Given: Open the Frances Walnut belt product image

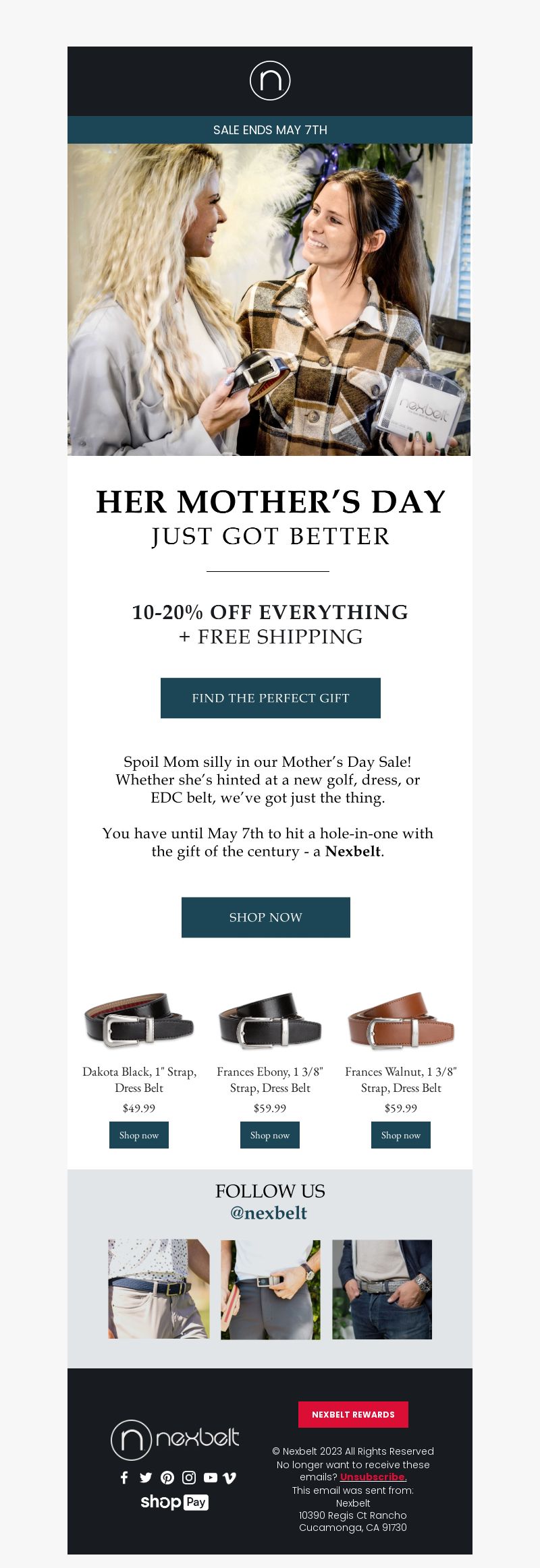Looking at the screenshot, I should (401, 1020).
